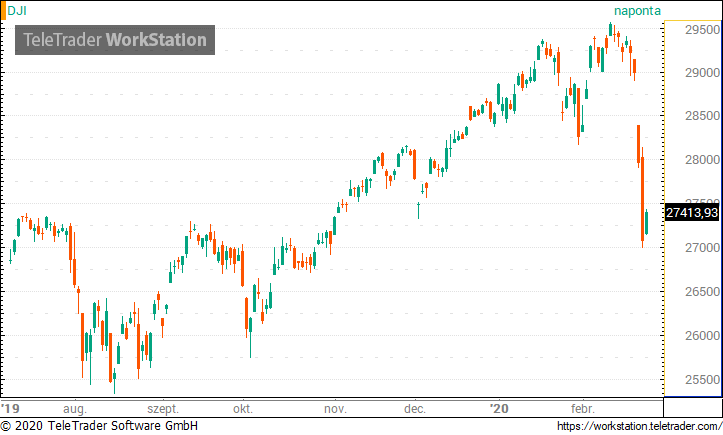Click the 29000 price axis label
This screenshot has width=723, height=435.
[702, 73]
